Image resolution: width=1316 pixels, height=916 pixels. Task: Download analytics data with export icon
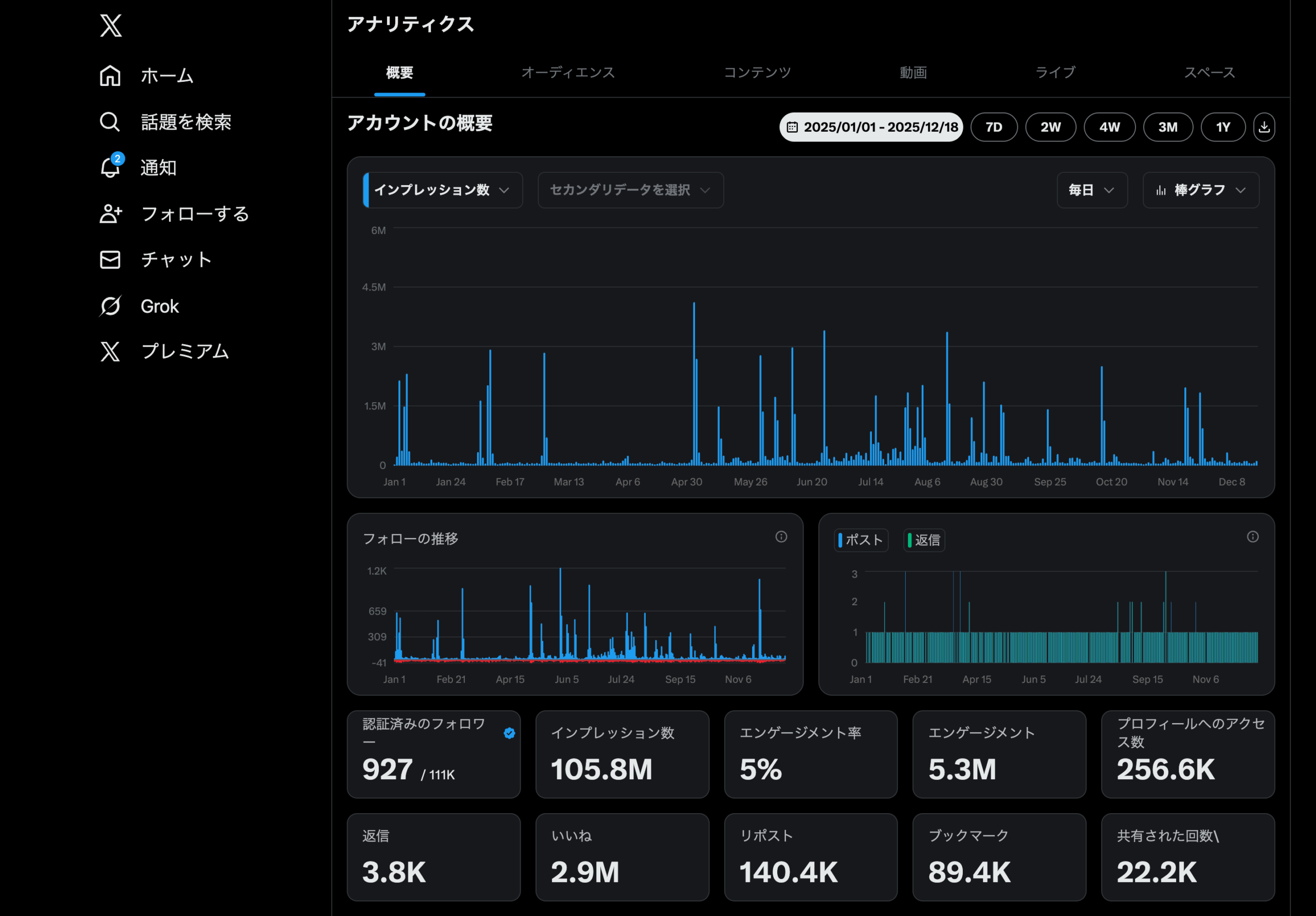click(x=1264, y=127)
